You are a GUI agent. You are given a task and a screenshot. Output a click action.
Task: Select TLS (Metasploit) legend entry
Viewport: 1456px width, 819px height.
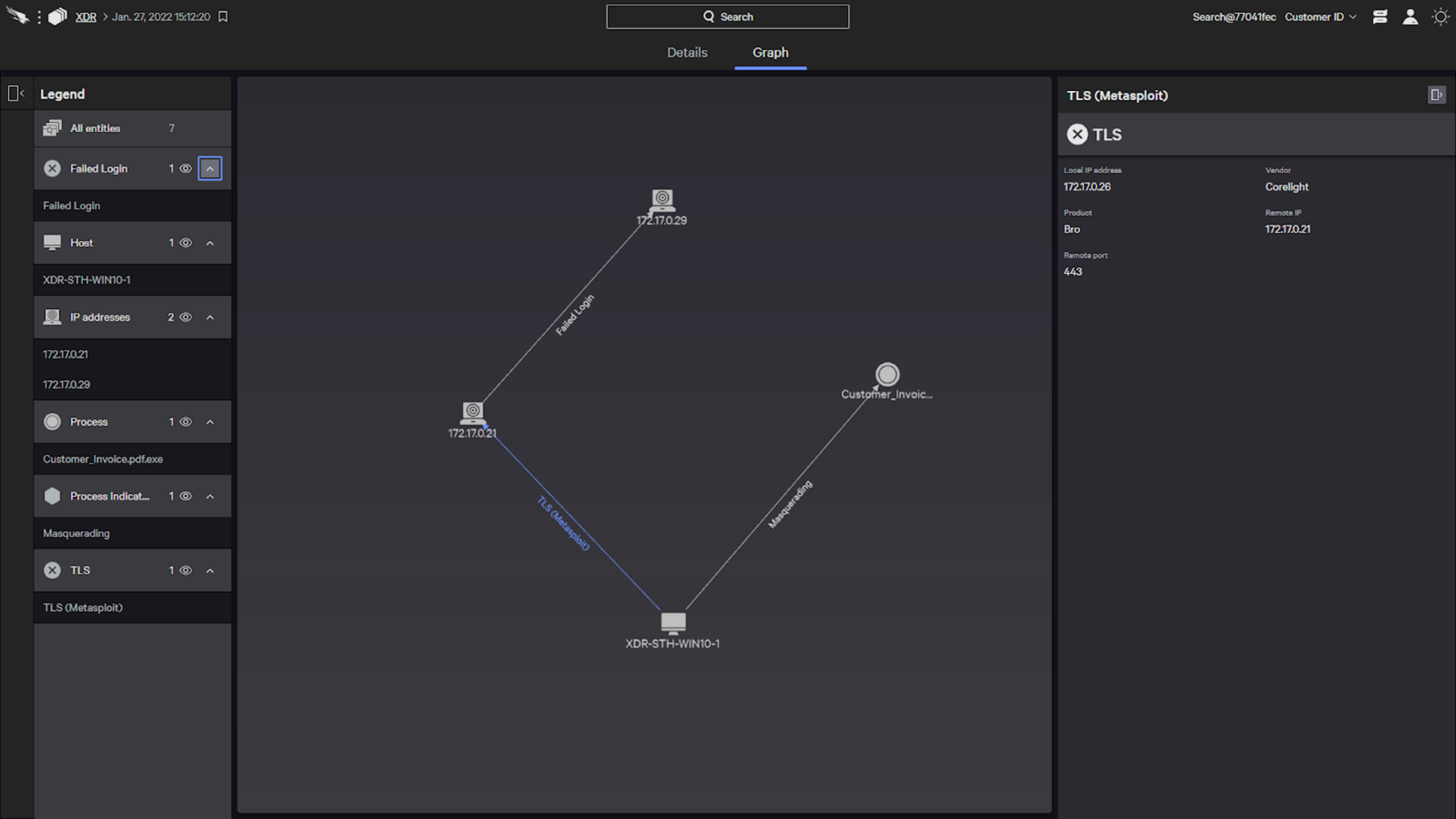pos(82,607)
